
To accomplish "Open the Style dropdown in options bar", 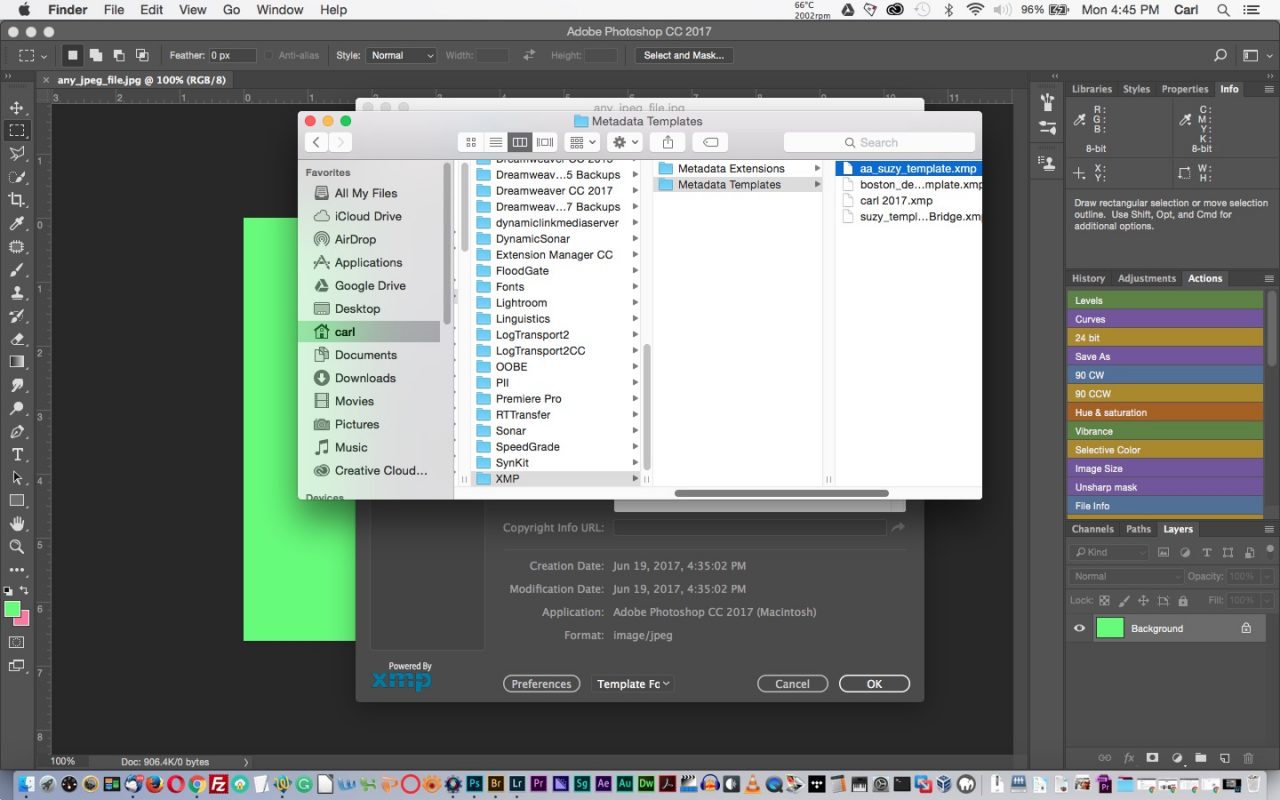I will (400, 55).
